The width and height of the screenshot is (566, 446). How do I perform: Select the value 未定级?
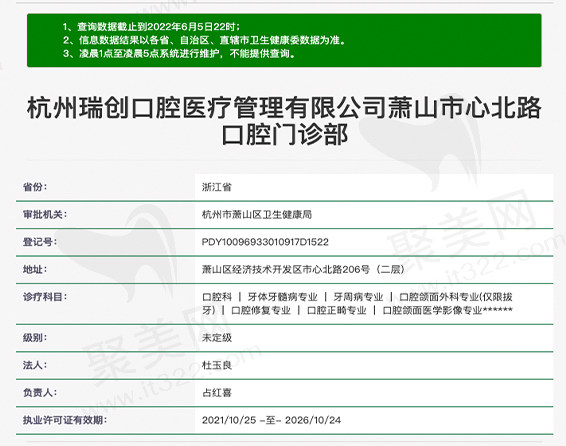coord(217,338)
